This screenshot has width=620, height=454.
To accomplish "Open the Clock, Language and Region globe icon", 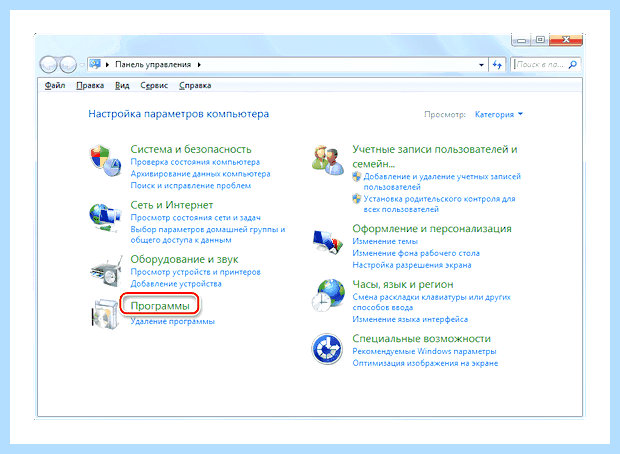I will click(328, 296).
